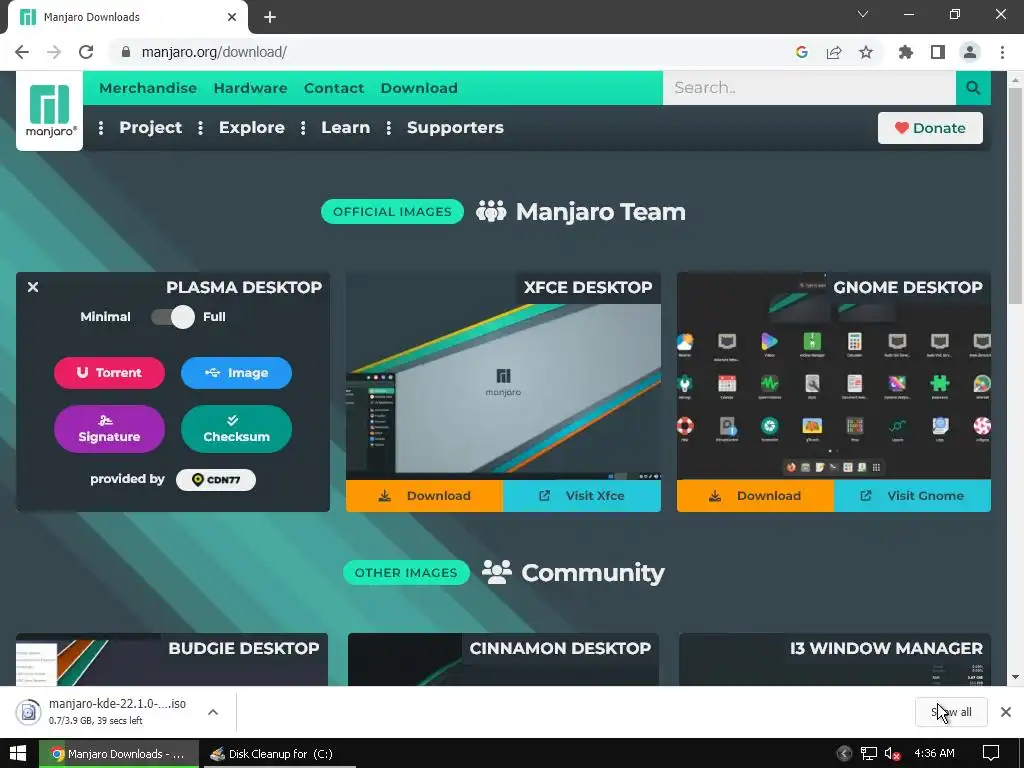This screenshot has height=768, width=1024.
Task: Click the CDN77 provider badge
Action: (x=216, y=480)
